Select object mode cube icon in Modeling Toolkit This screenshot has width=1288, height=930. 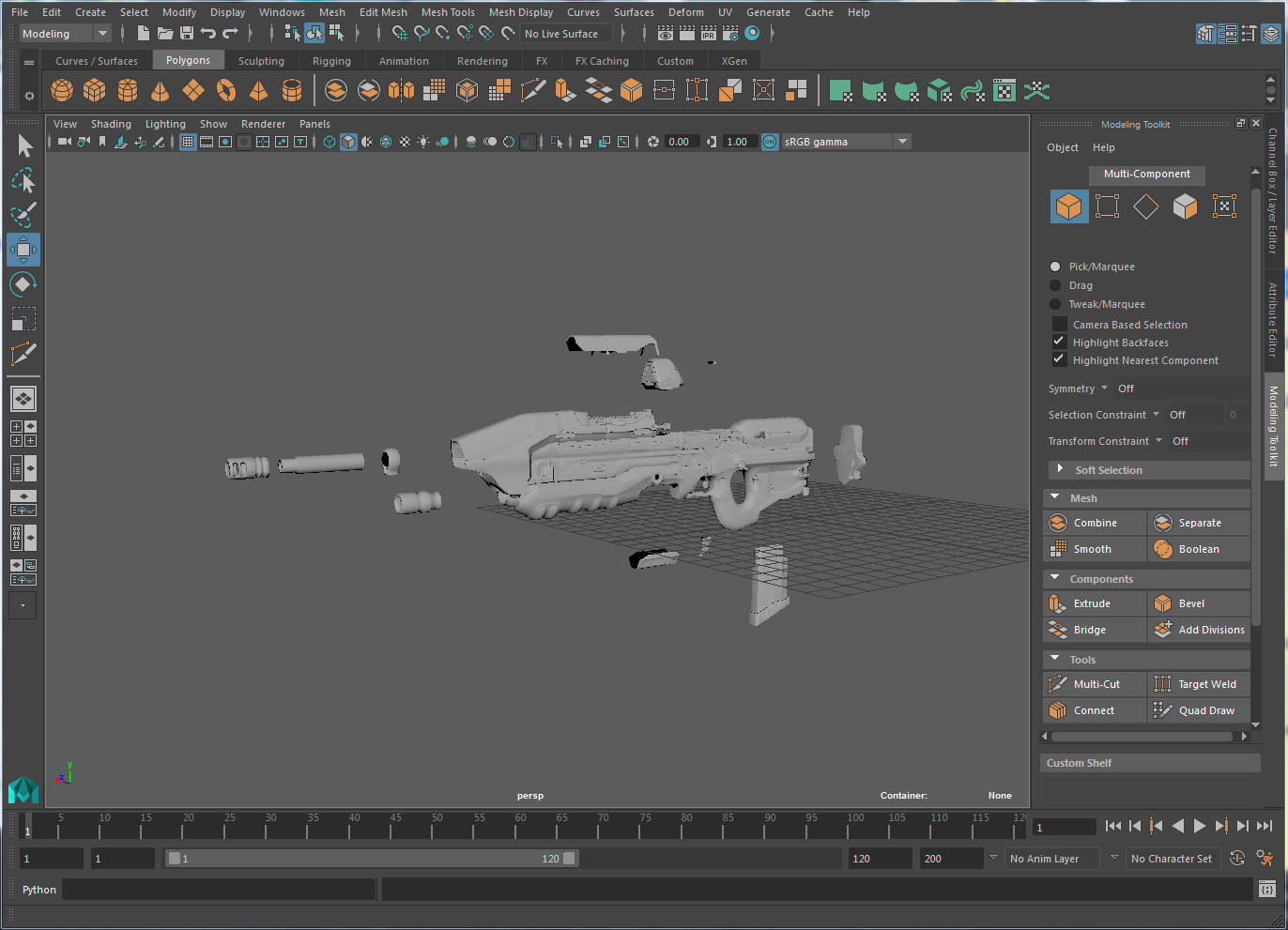[x=1068, y=206]
